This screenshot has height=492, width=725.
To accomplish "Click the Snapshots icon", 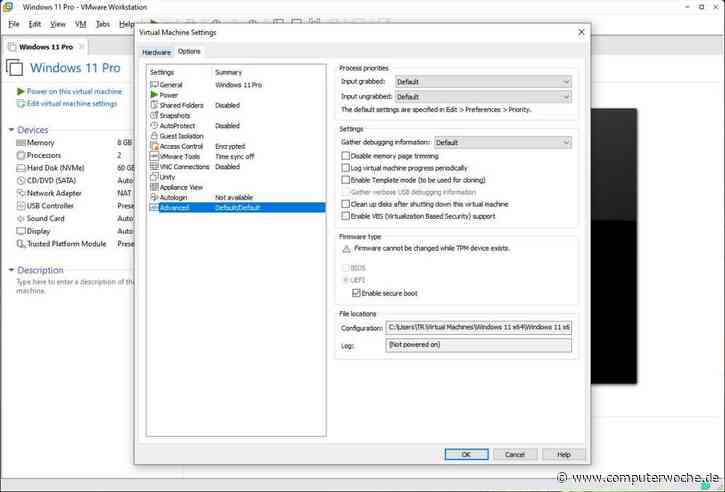I will point(154,115).
